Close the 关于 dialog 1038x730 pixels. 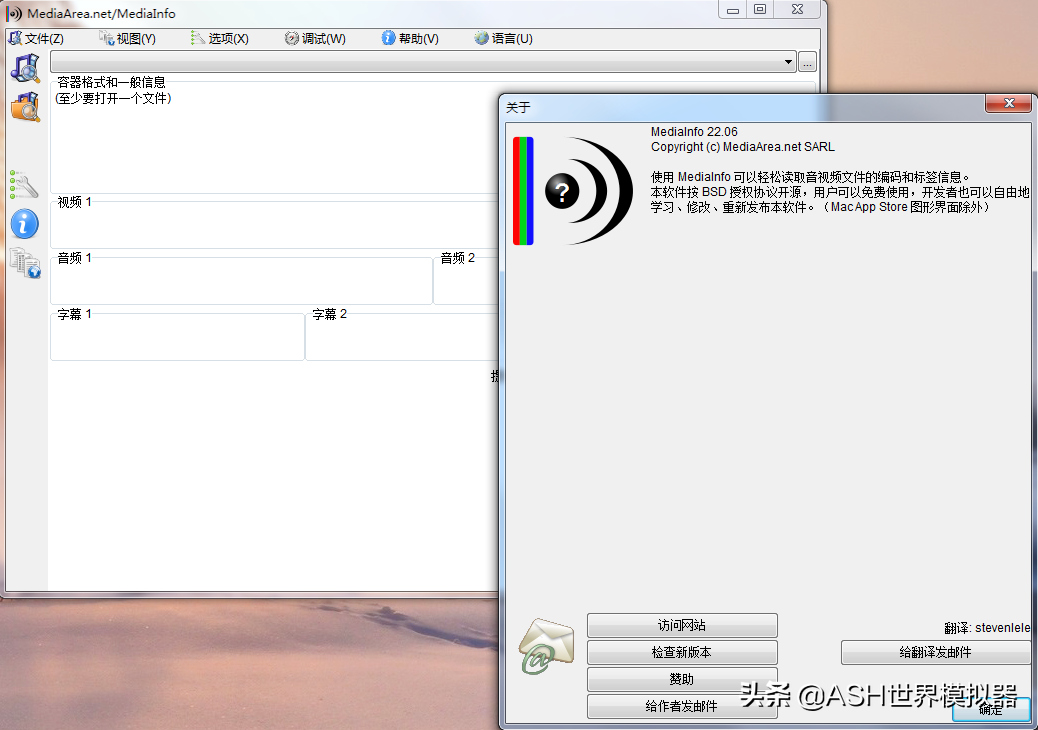(1009, 103)
